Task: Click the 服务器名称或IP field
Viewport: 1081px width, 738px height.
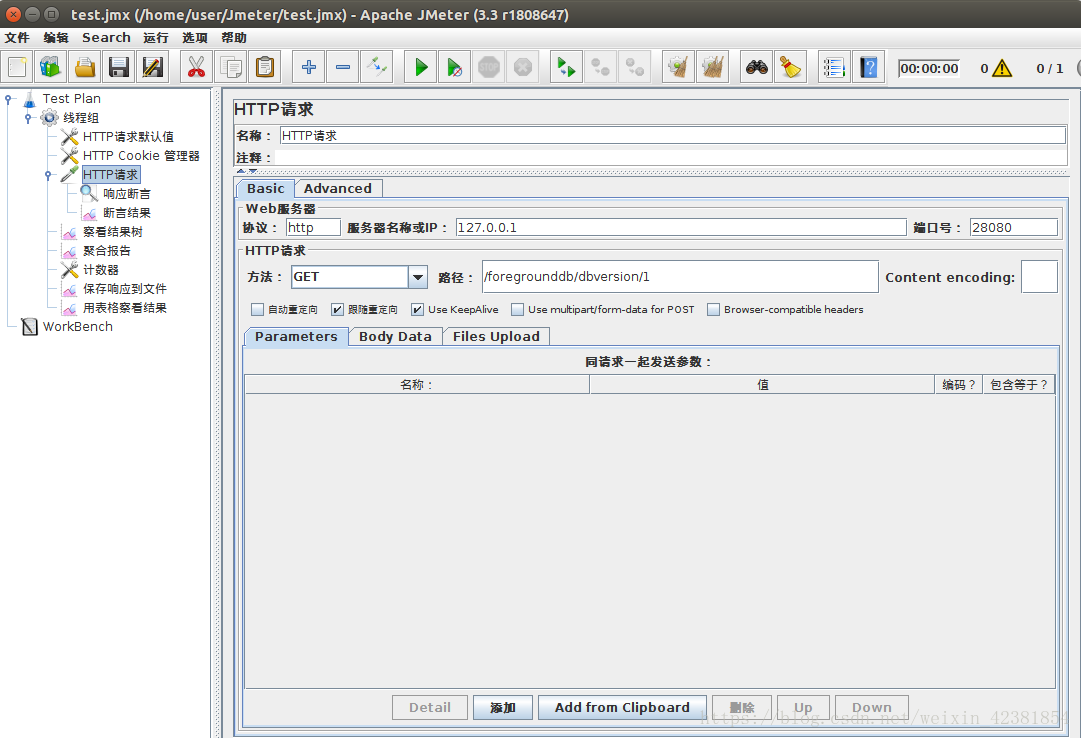Action: point(681,228)
